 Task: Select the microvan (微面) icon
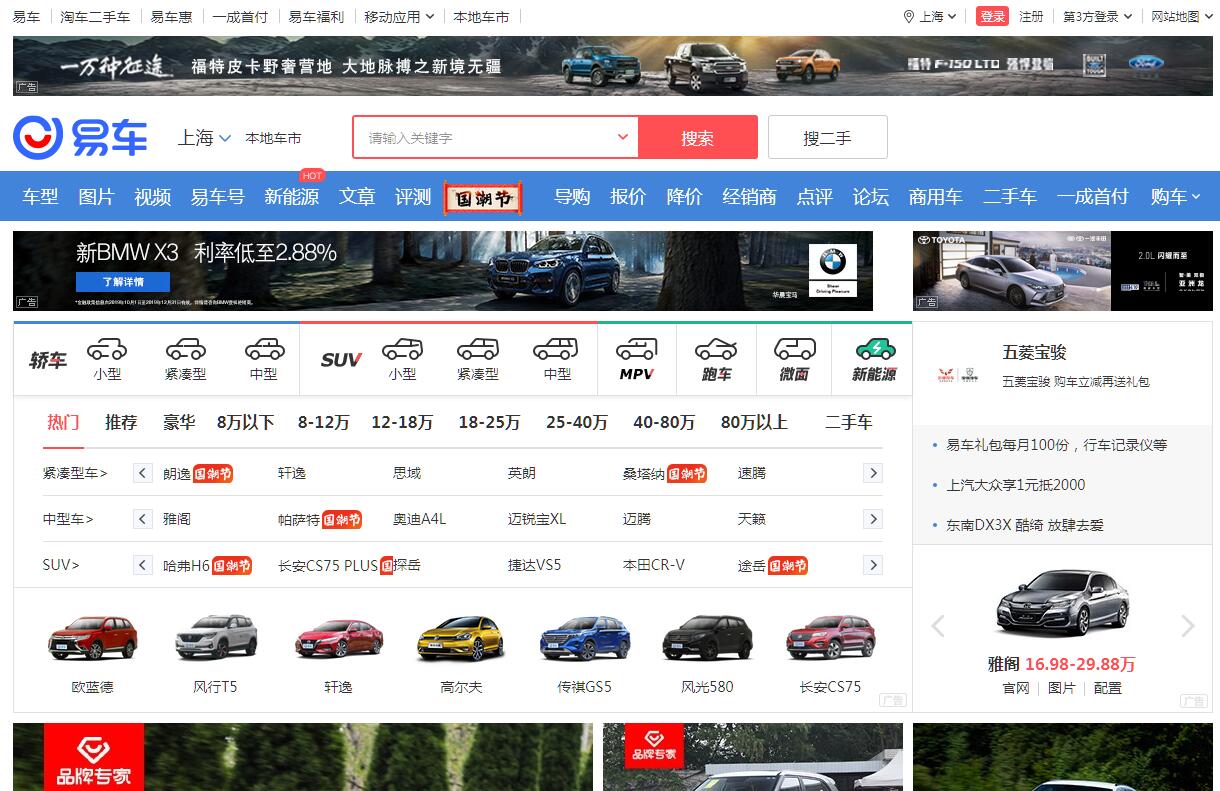click(x=794, y=350)
